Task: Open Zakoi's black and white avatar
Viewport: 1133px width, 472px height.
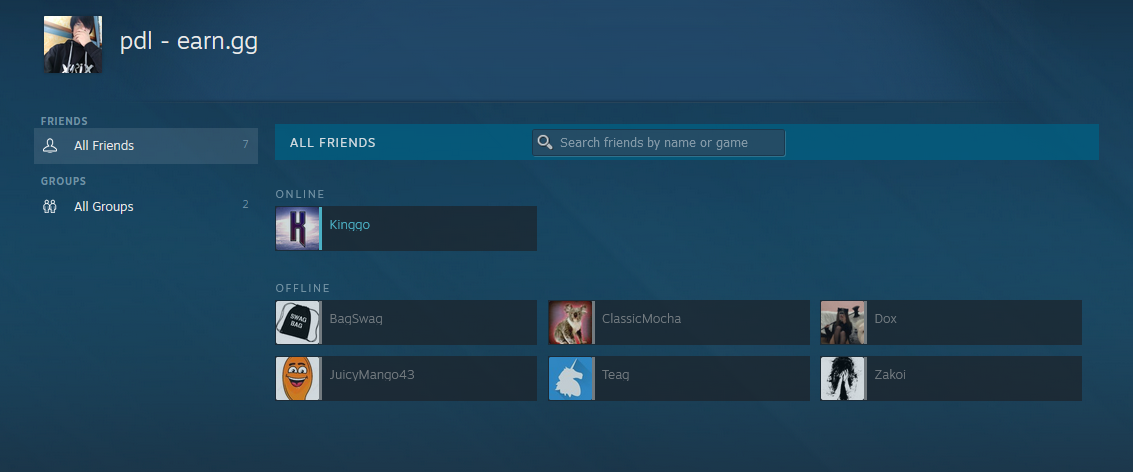Action: pos(843,378)
